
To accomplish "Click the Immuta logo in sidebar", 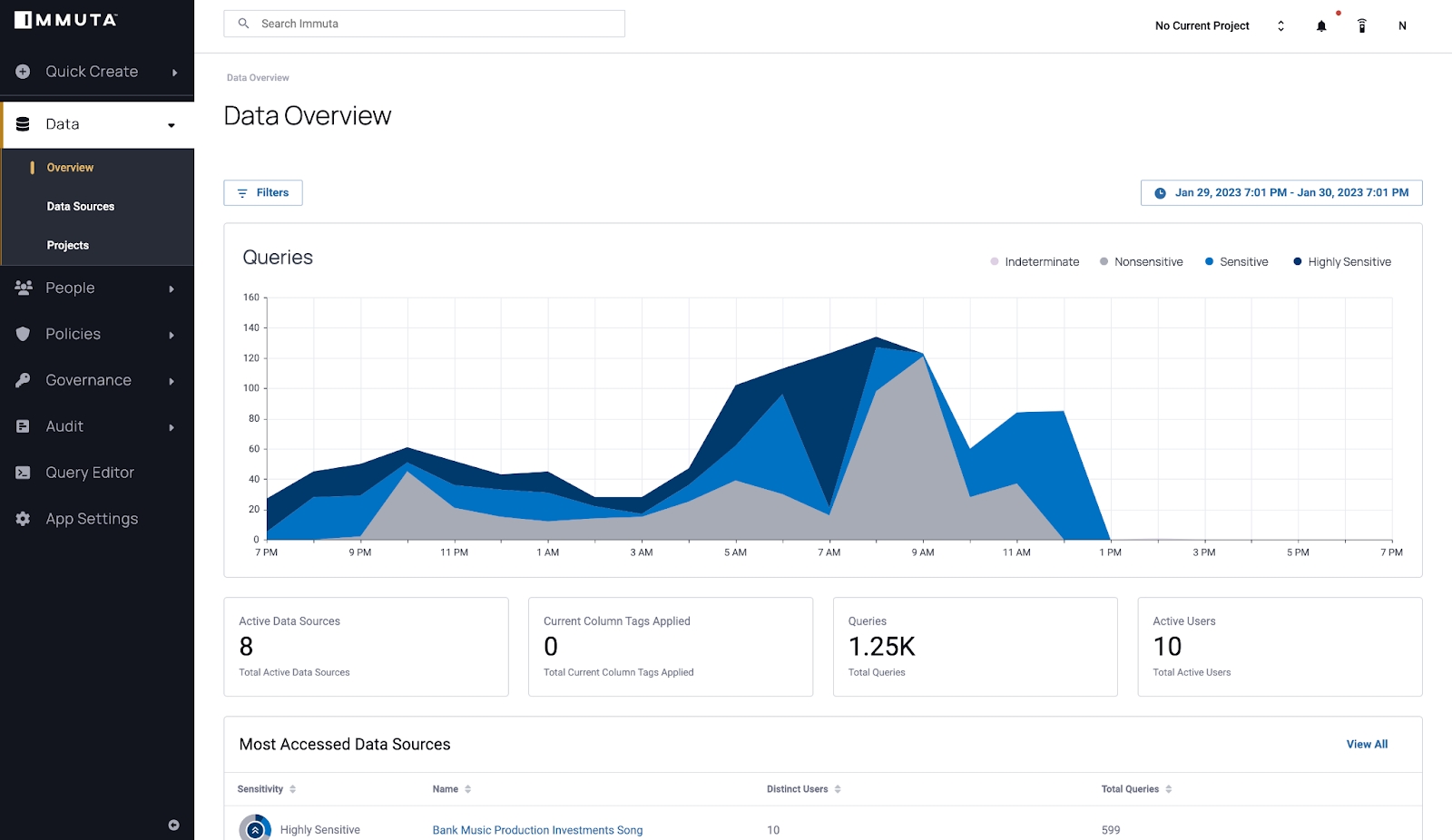I will click(66, 20).
